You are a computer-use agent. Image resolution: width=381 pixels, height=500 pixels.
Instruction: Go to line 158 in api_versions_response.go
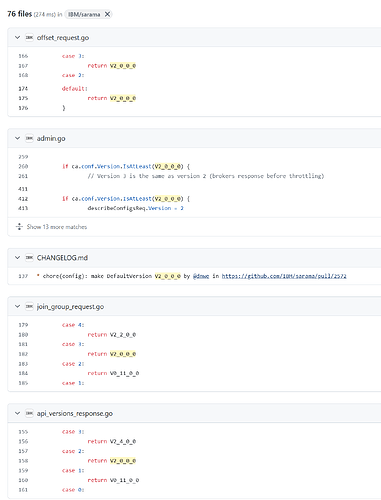click(x=23, y=461)
